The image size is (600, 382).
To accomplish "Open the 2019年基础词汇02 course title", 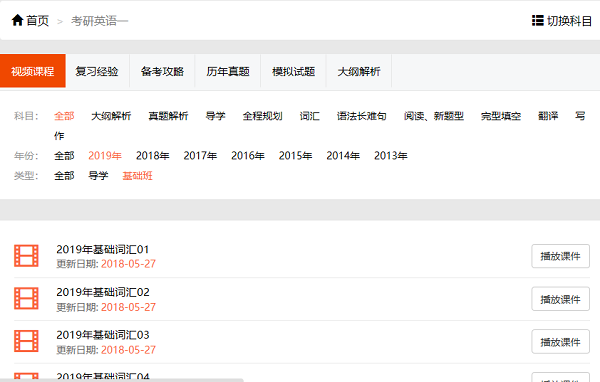I will tap(103, 292).
